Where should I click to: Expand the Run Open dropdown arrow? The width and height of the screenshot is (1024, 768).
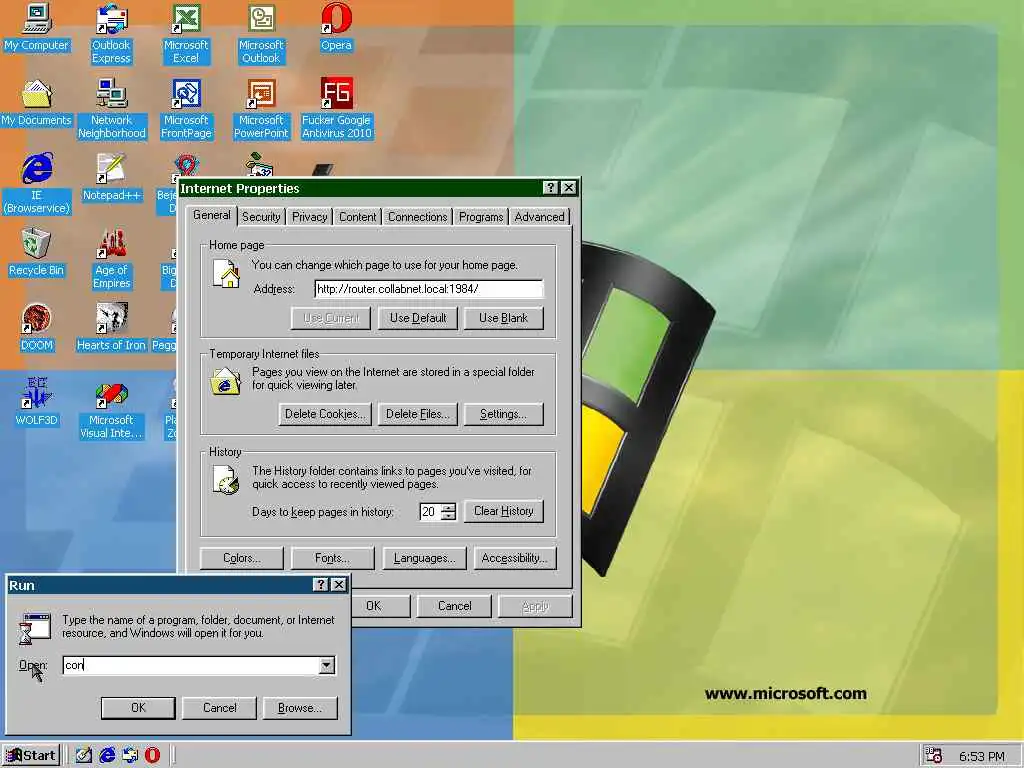coord(327,665)
